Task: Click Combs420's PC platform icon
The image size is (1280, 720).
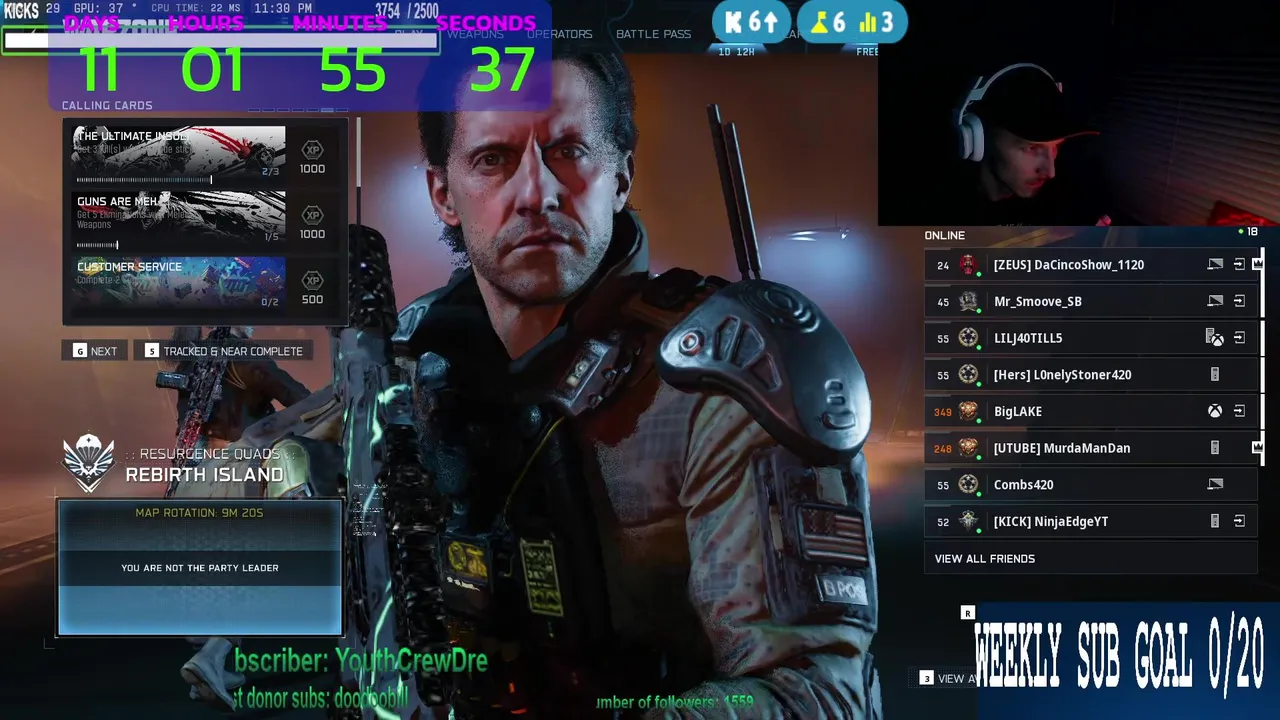Action: coord(1215,485)
